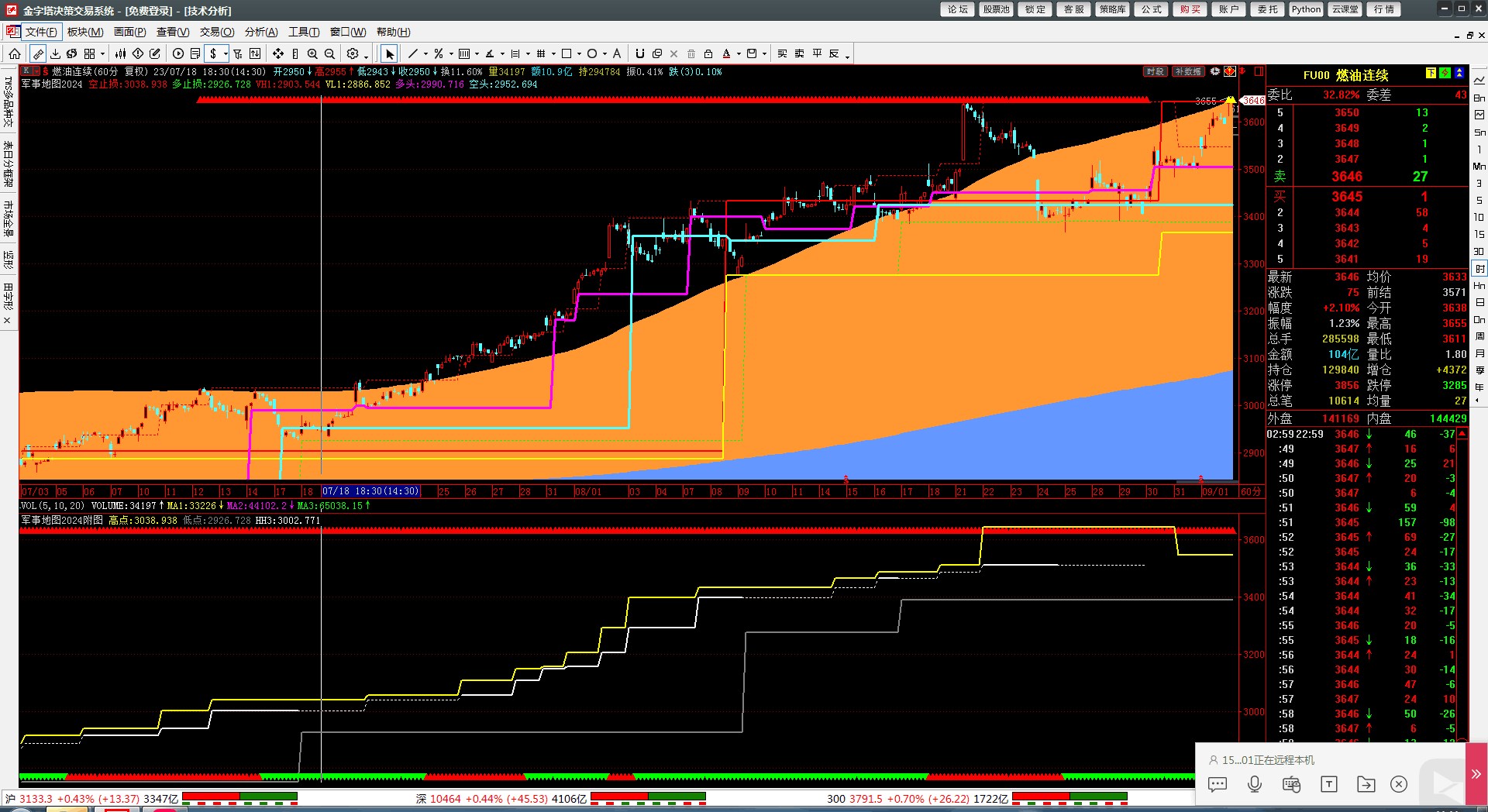This screenshot has width=1488, height=812.
Task: Click the 3646 sell price in order book
Action: (1347, 177)
